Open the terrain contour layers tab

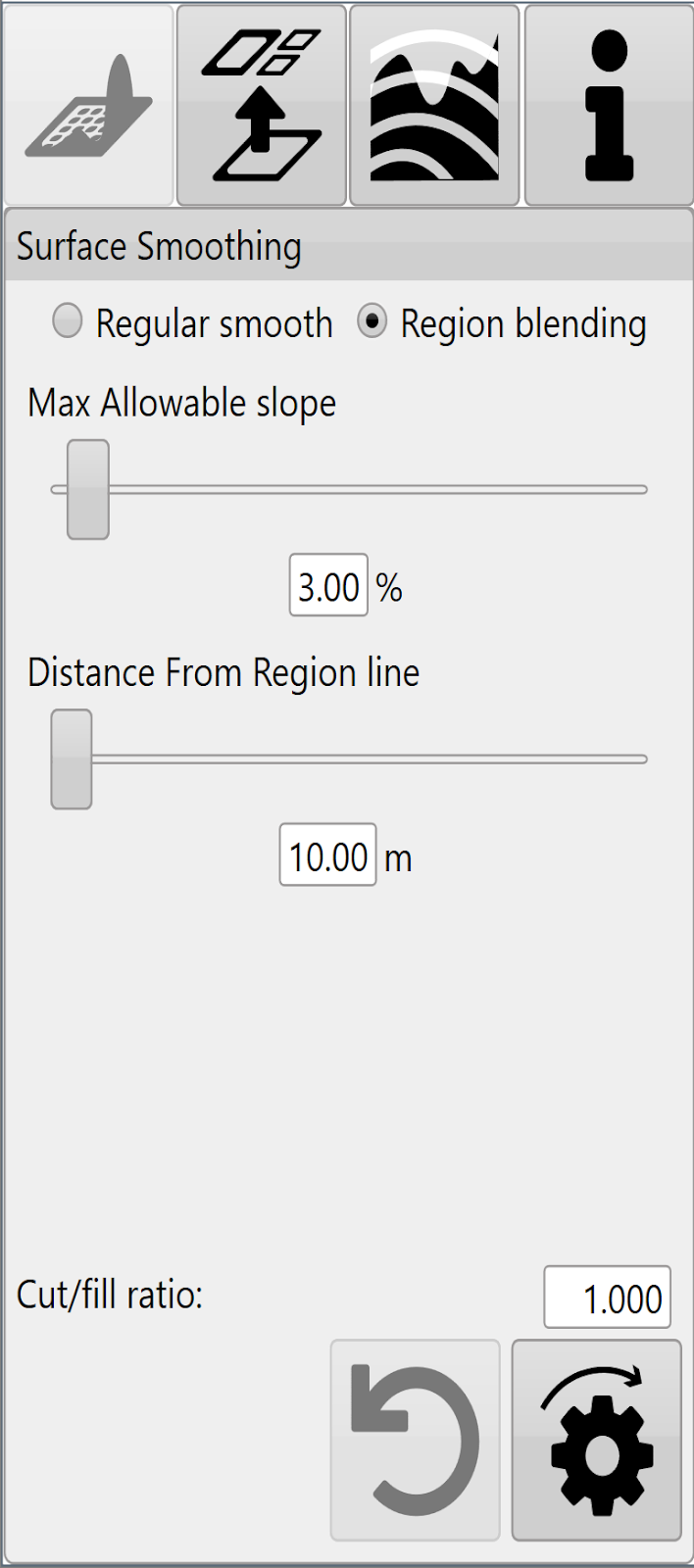coord(434,105)
